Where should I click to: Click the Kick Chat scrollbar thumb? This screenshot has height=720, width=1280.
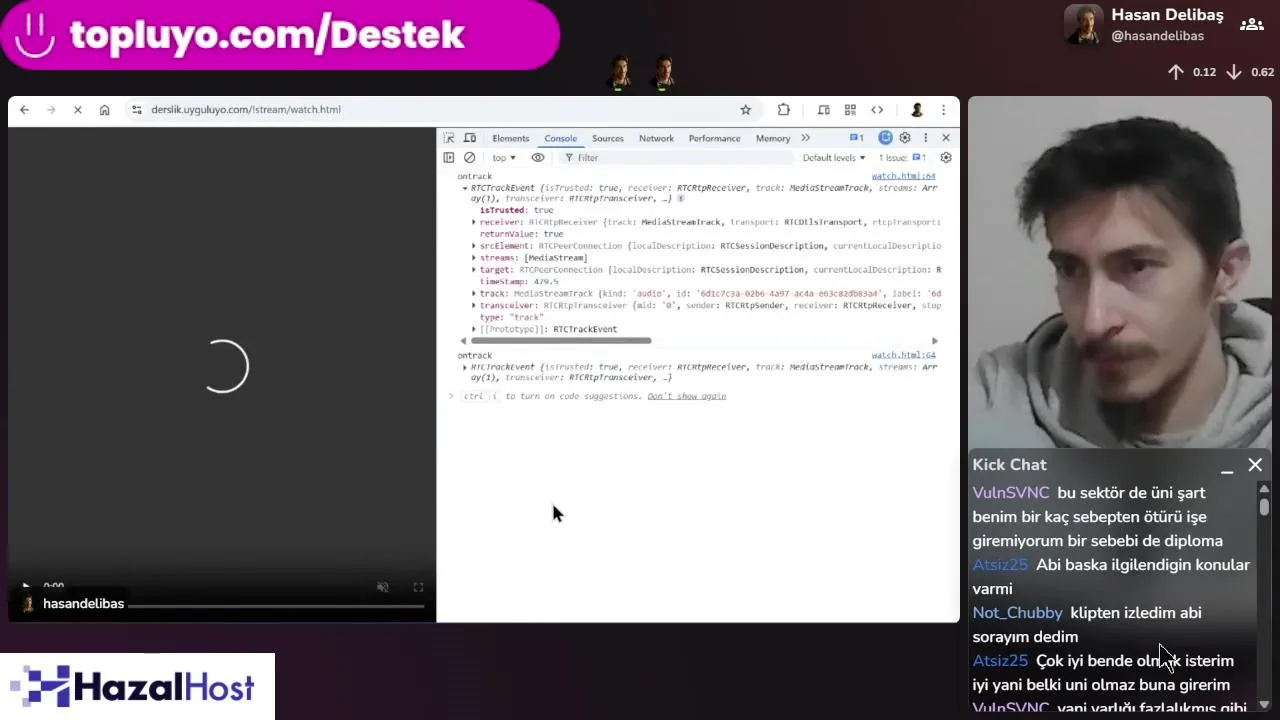click(1264, 506)
